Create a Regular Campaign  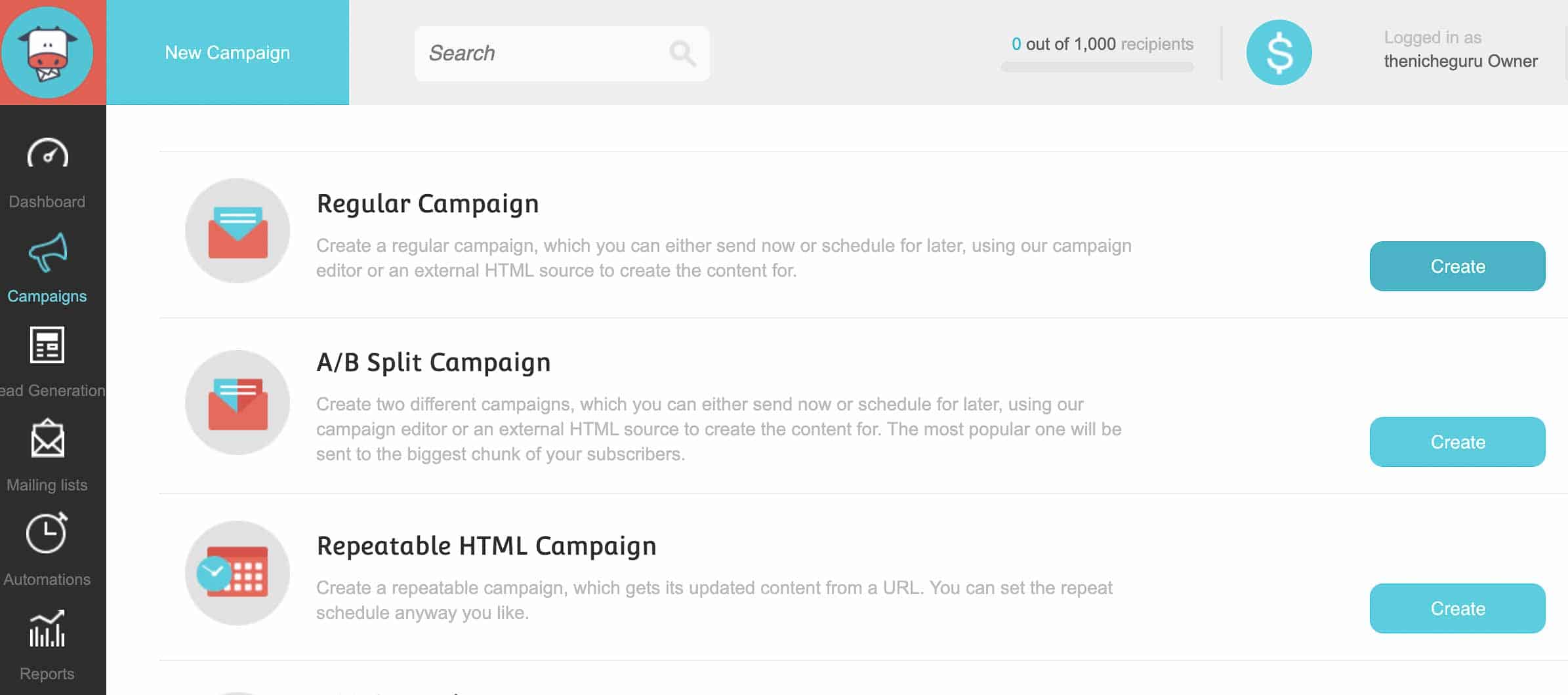point(1456,266)
